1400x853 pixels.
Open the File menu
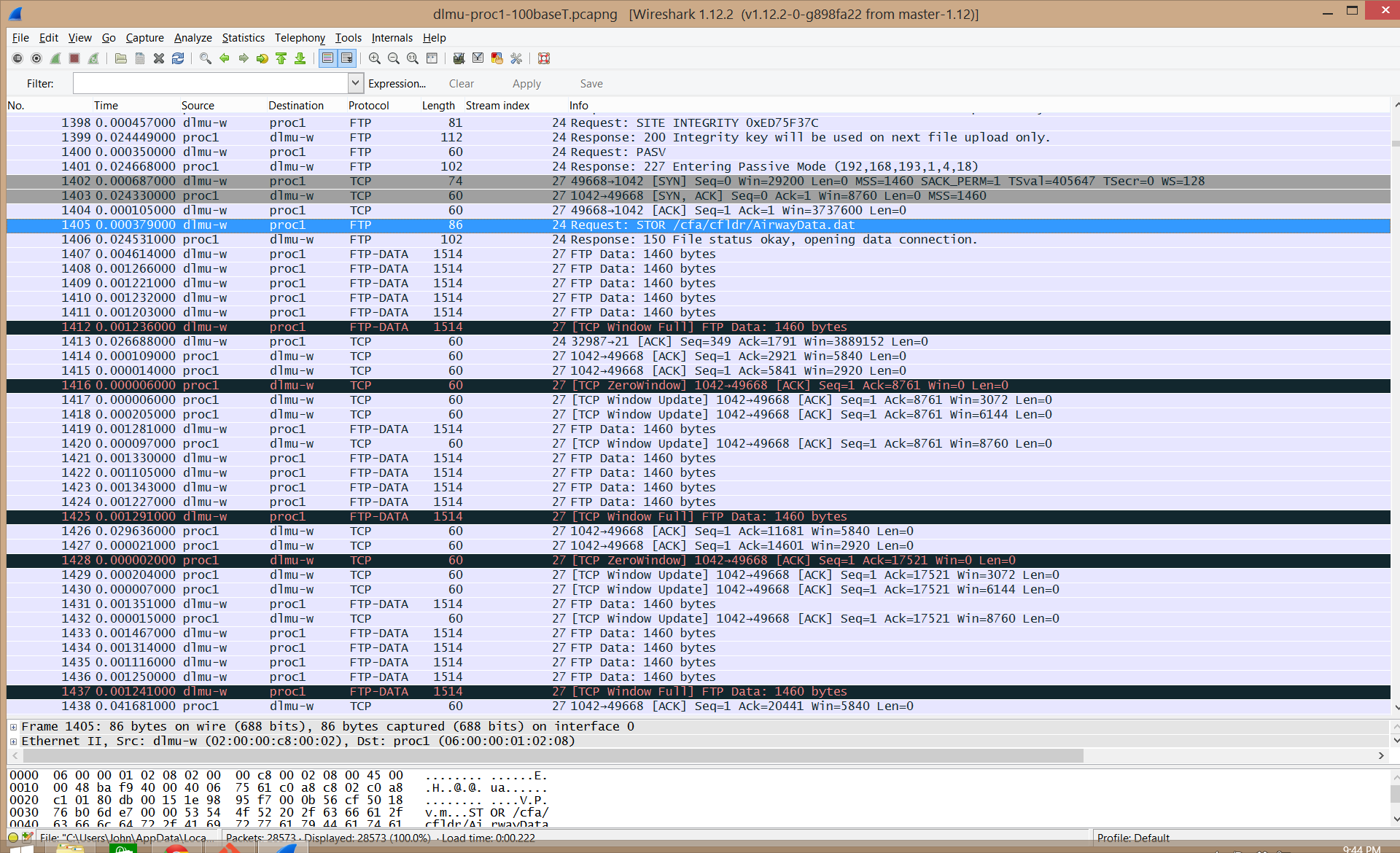(20, 38)
